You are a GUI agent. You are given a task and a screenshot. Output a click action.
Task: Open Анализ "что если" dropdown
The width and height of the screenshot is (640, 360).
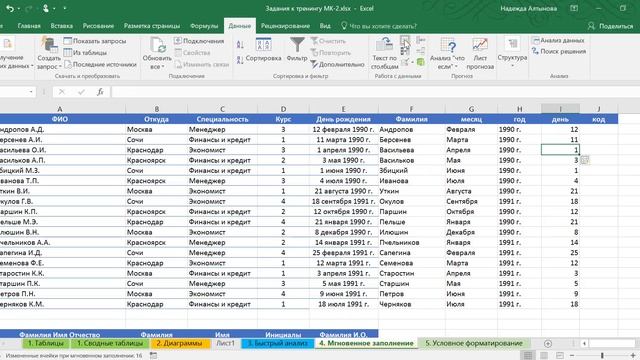(x=447, y=53)
